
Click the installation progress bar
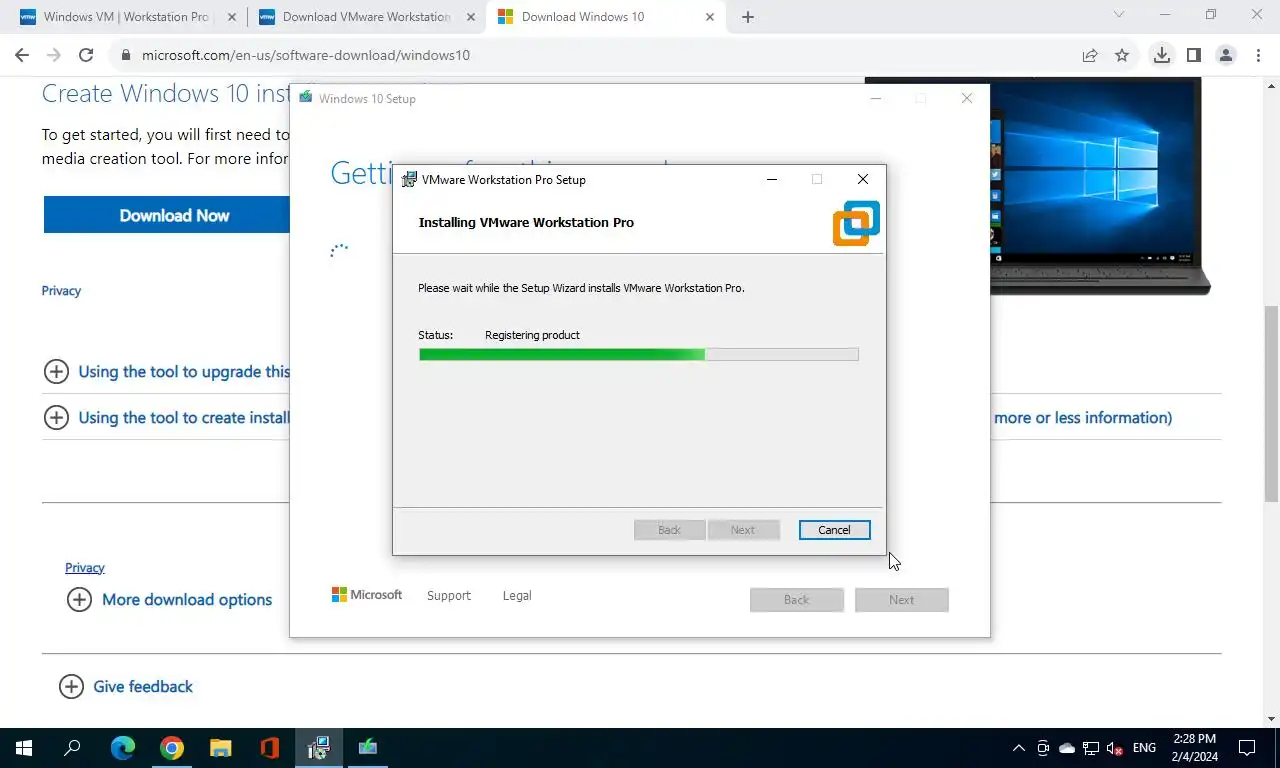click(638, 354)
